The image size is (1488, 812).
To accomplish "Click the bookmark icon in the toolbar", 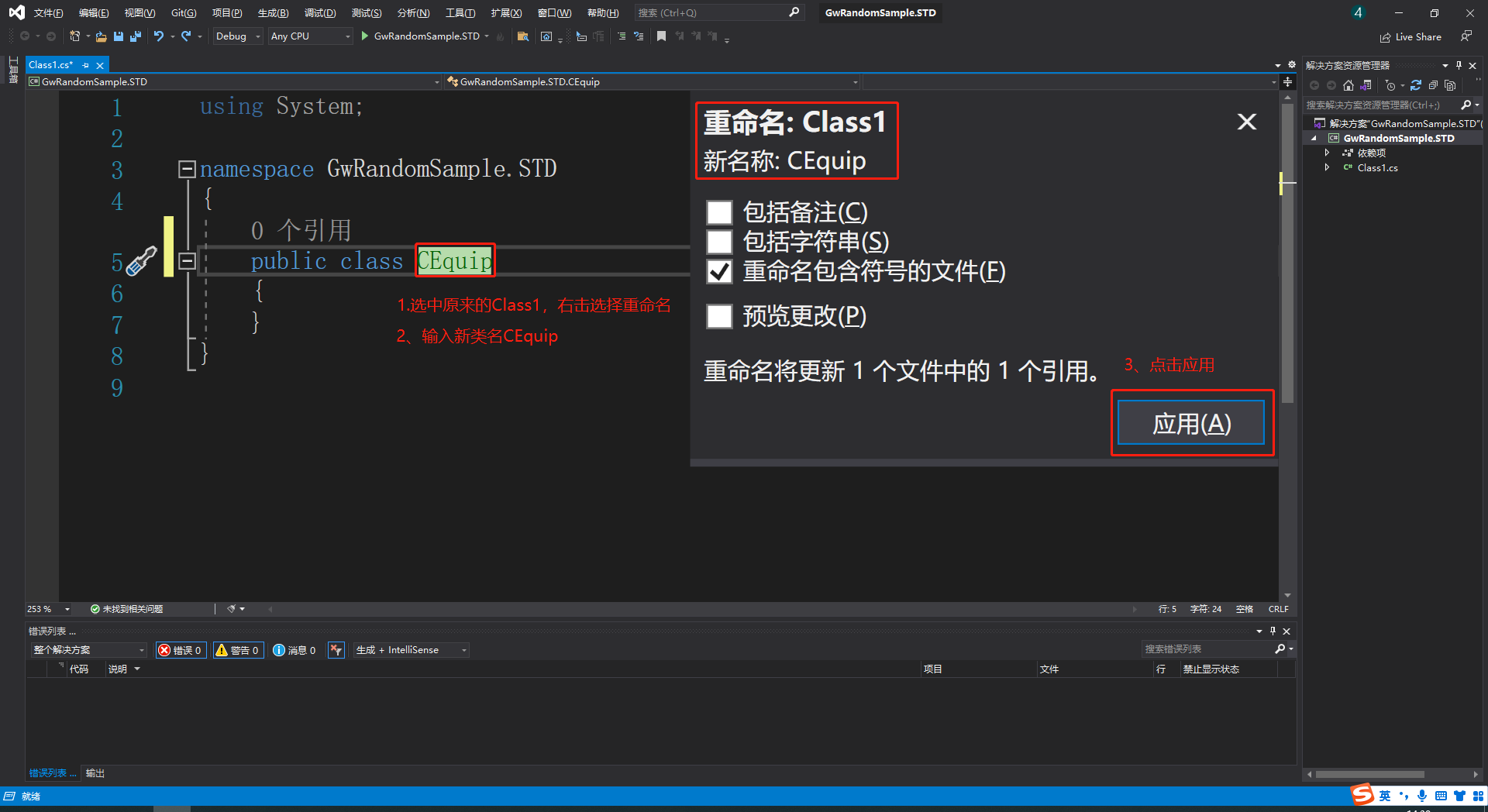I will [661, 36].
